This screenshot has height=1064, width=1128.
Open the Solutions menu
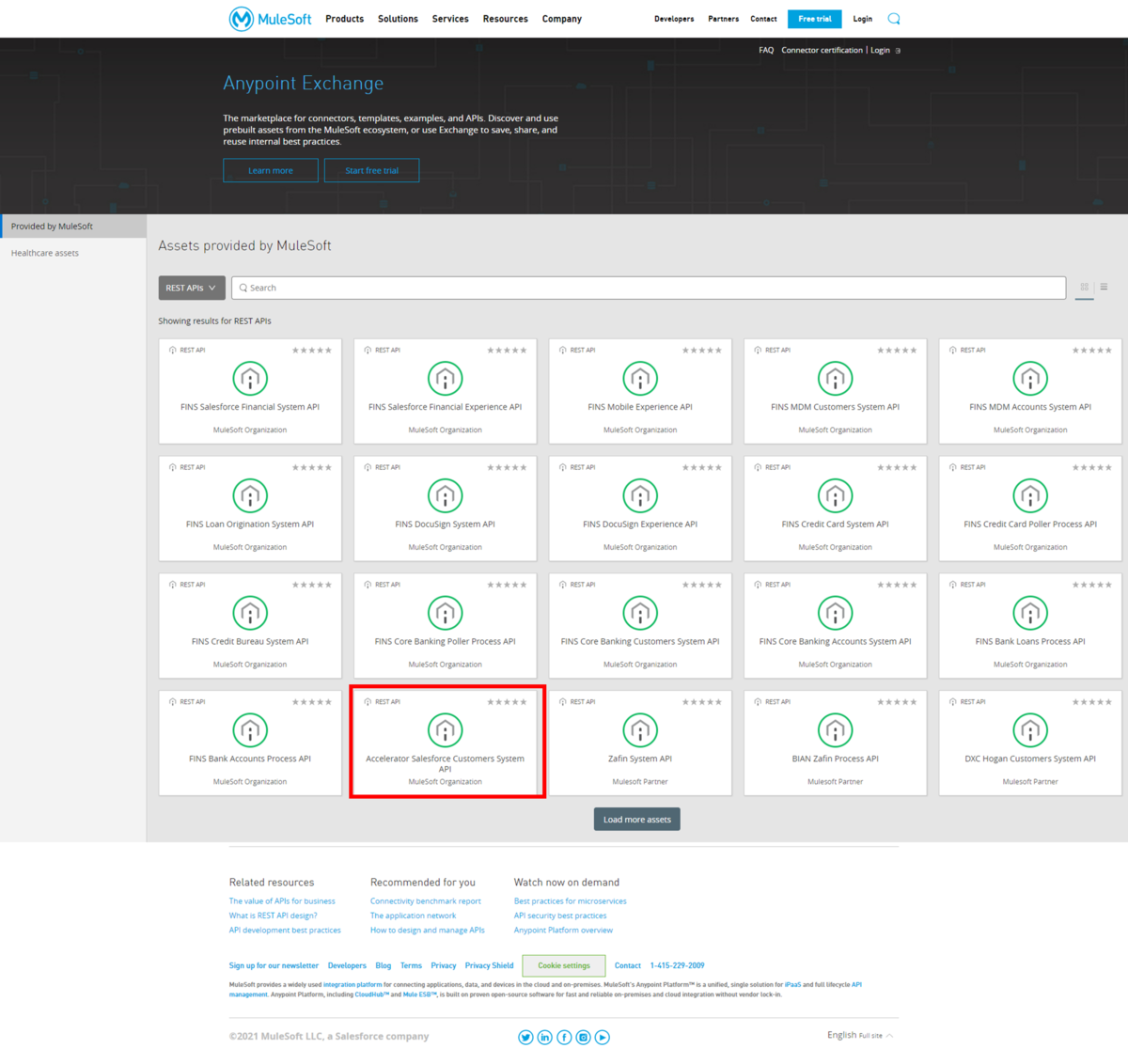(x=398, y=19)
